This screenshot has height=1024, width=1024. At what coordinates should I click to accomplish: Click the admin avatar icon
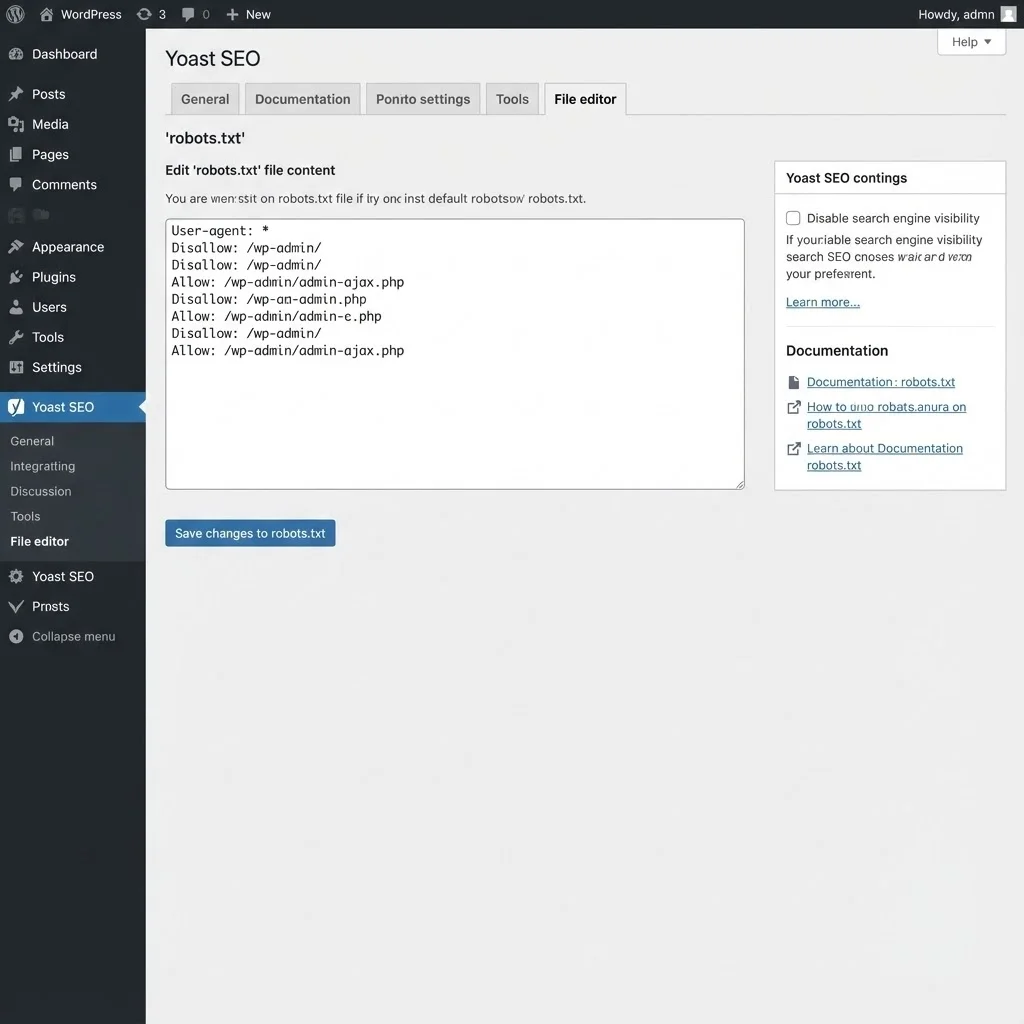point(1008,14)
